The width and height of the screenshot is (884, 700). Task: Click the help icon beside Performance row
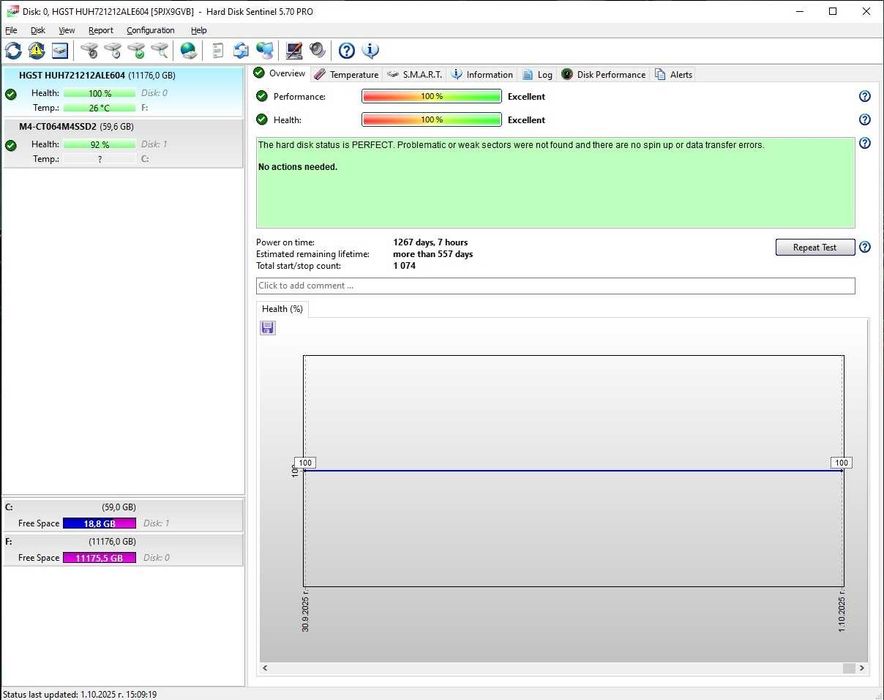coord(864,96)
